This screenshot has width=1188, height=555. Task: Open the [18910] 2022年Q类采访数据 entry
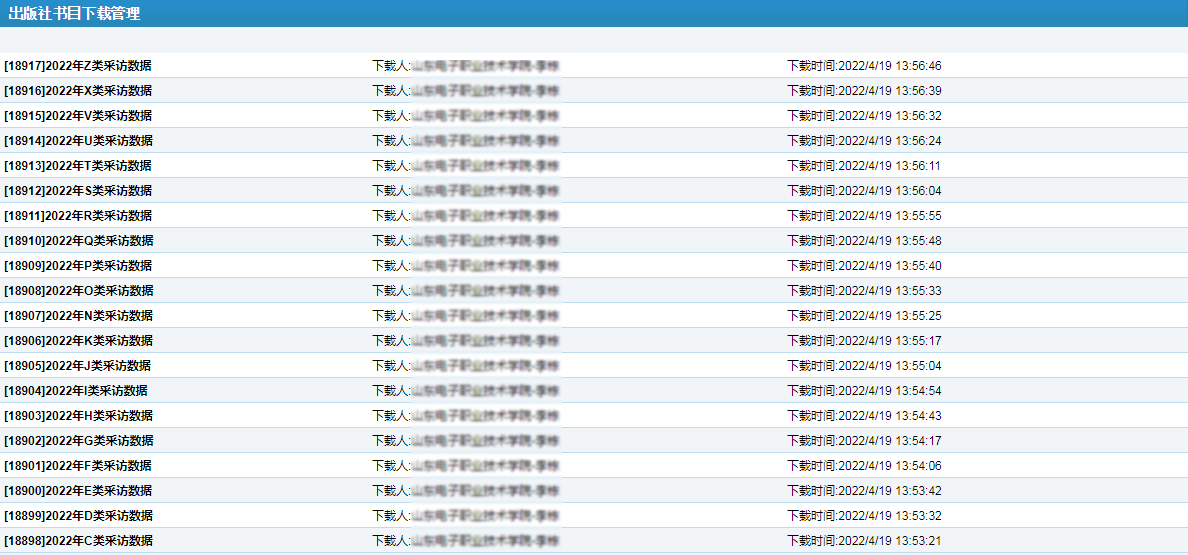[78, 241]
